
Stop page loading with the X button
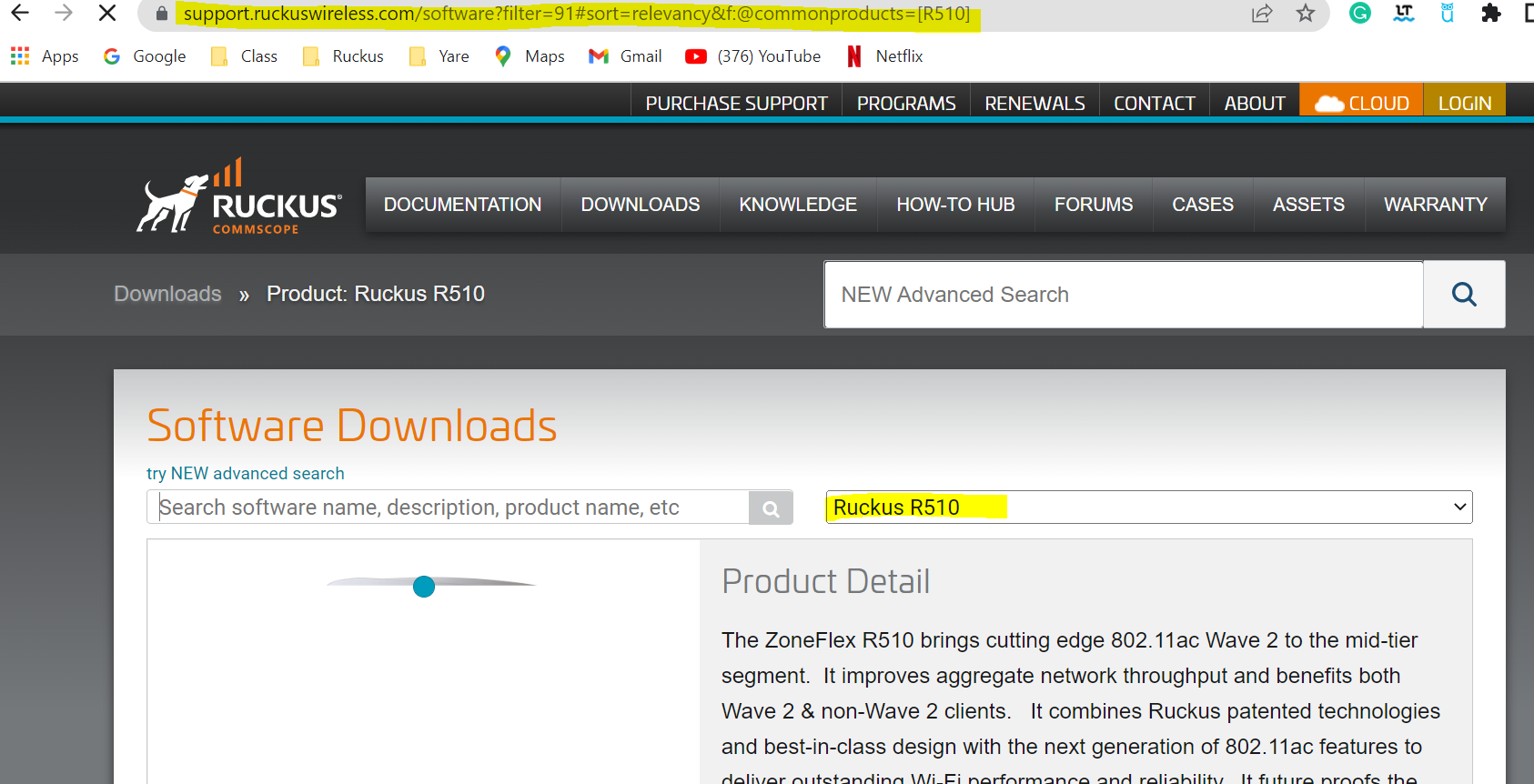pos(107,13)
